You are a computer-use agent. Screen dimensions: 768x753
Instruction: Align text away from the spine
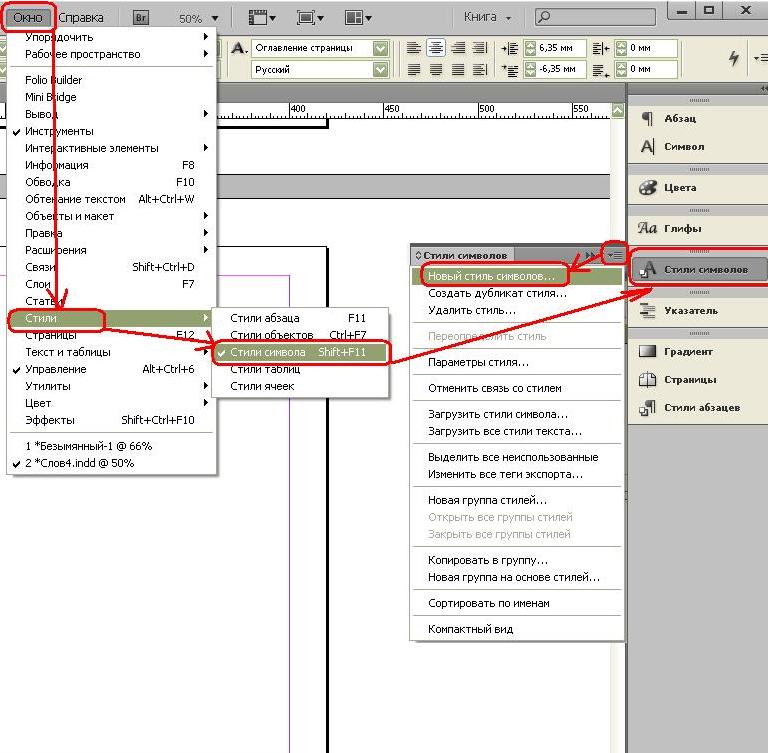pyautogui.click(x=480, y=48)
